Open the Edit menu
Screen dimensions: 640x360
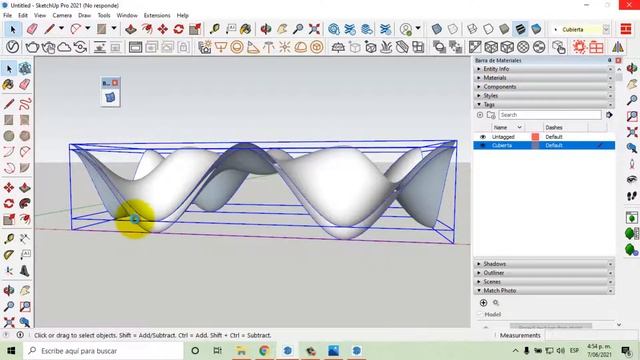(23, 15)
